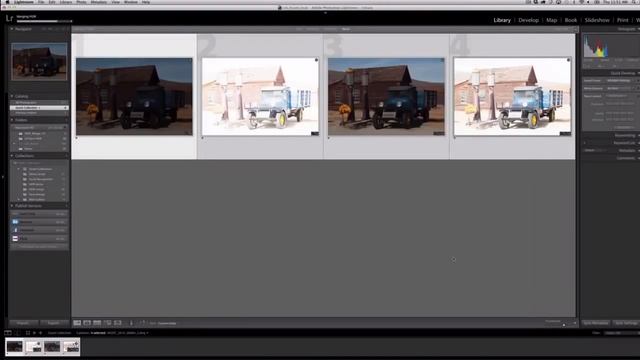Collapse the Folders panel
640x360 pixels.
coord(12,120)
